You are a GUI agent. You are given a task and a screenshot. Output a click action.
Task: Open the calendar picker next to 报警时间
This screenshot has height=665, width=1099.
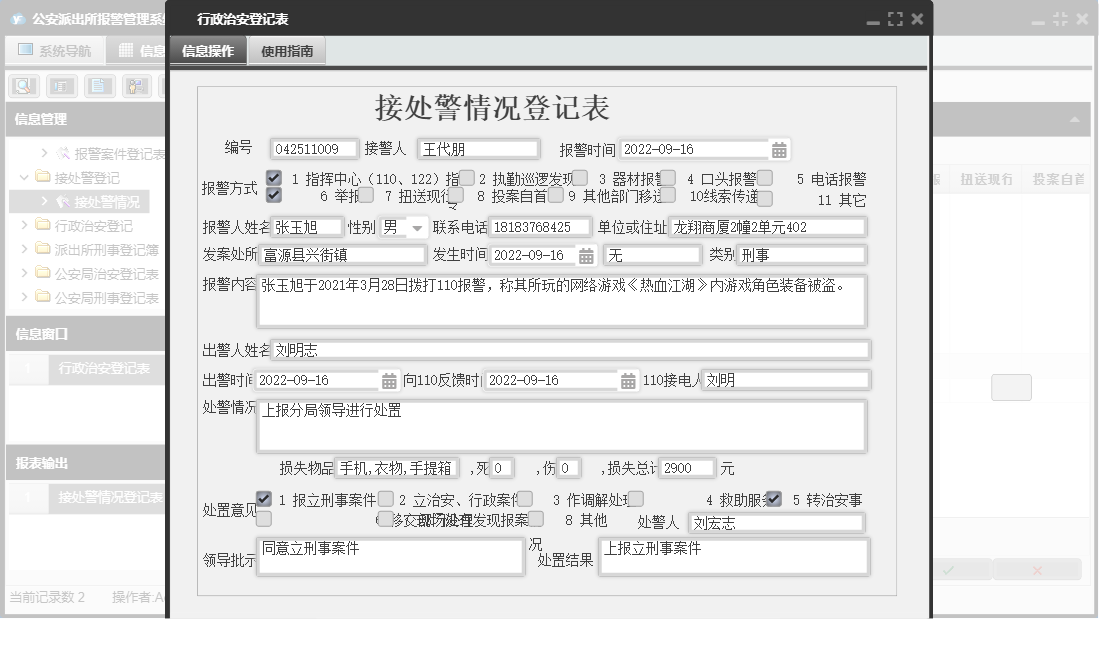pyautogui.click(x=781, y=149)
